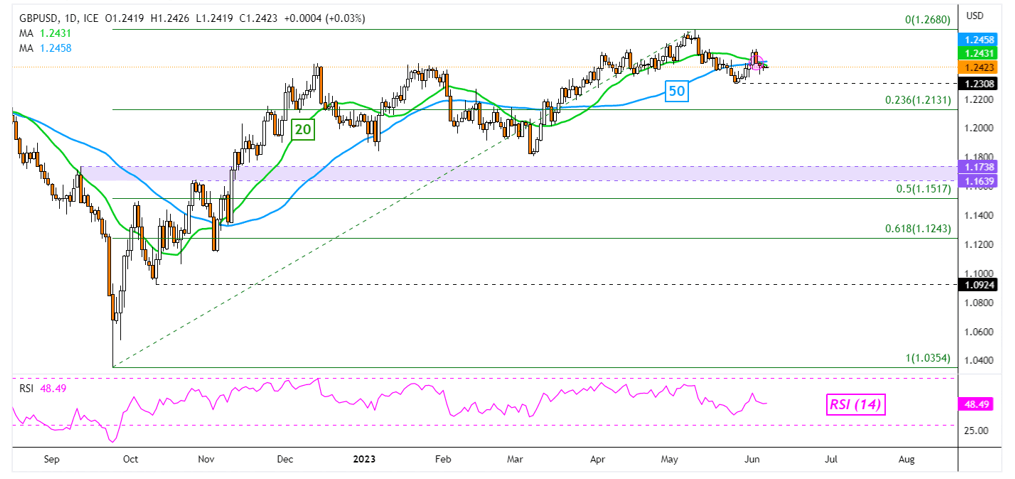This screenshot has height=479, width=1015.
Task: Click the black 1.0924 price tag
Action: click(x=979, y=284)
